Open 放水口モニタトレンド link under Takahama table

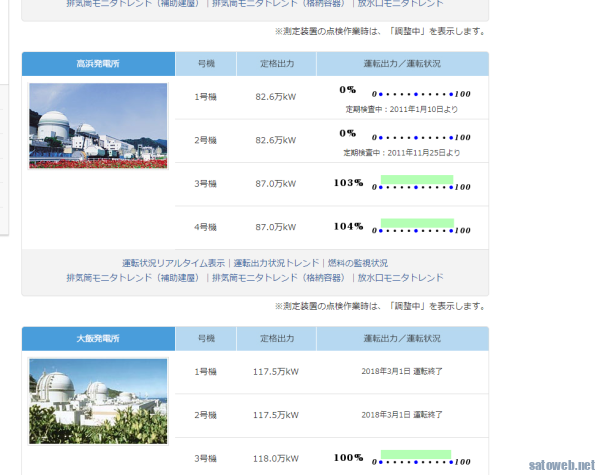tap(400, 277)
